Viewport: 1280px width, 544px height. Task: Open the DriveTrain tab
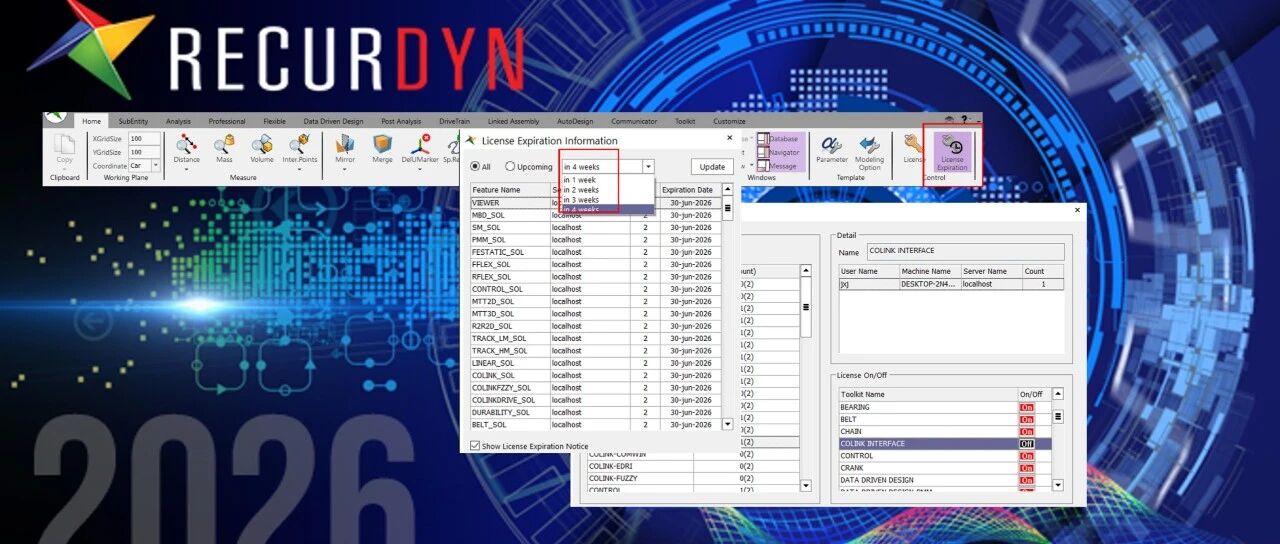coord(454,121)
